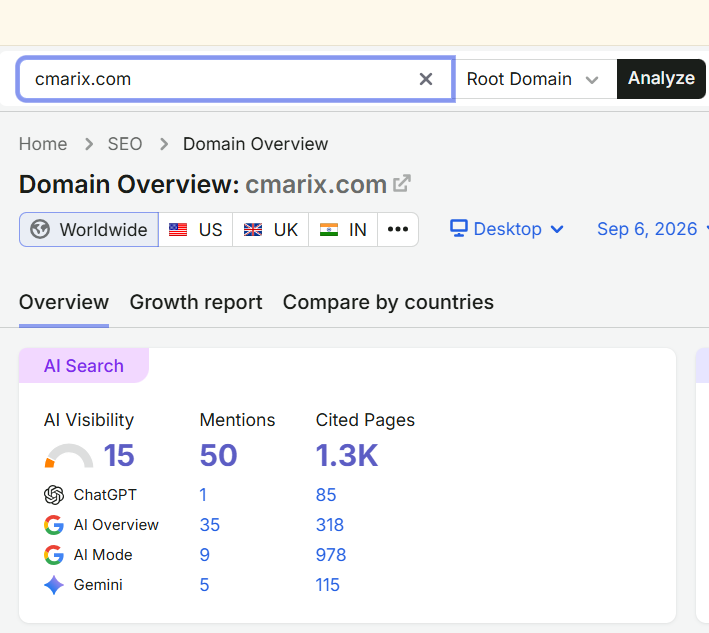Viewport: 709px width, 633px height.
Task: Open AI Overview cited pages 318
Action: pos(330,525)
